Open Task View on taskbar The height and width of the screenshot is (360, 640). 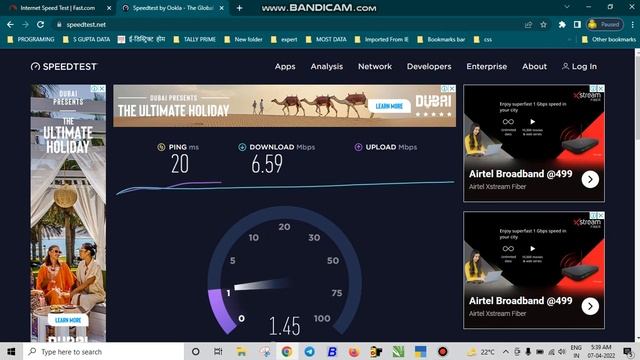[x=218, y=351]
